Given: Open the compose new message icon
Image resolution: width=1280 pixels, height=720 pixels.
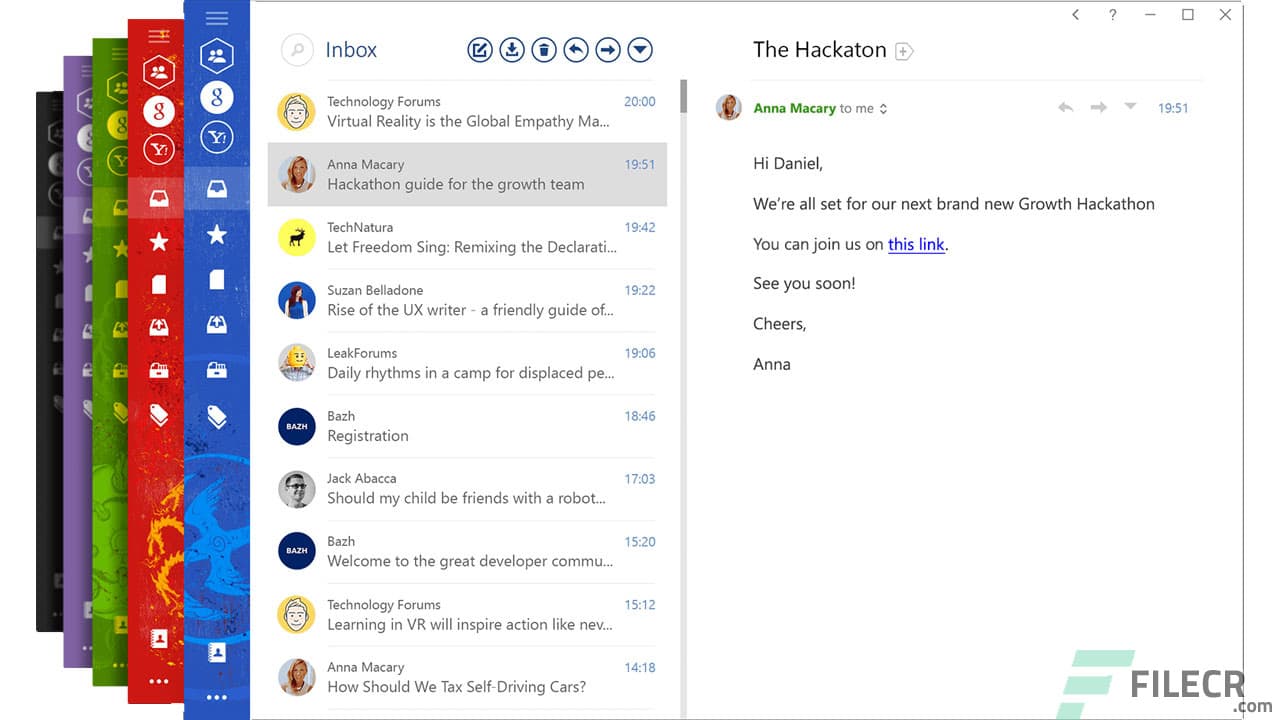Looking at the screenshot, I should coord(480,49).
